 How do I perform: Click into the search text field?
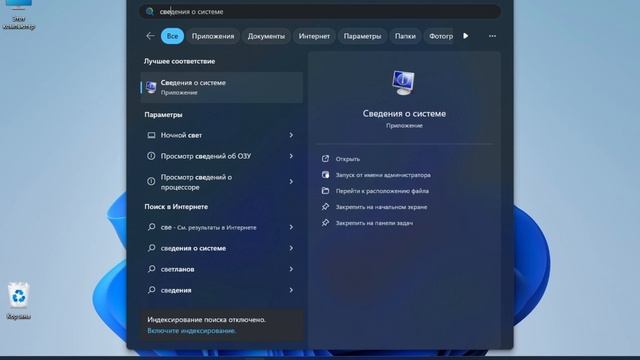320,11
